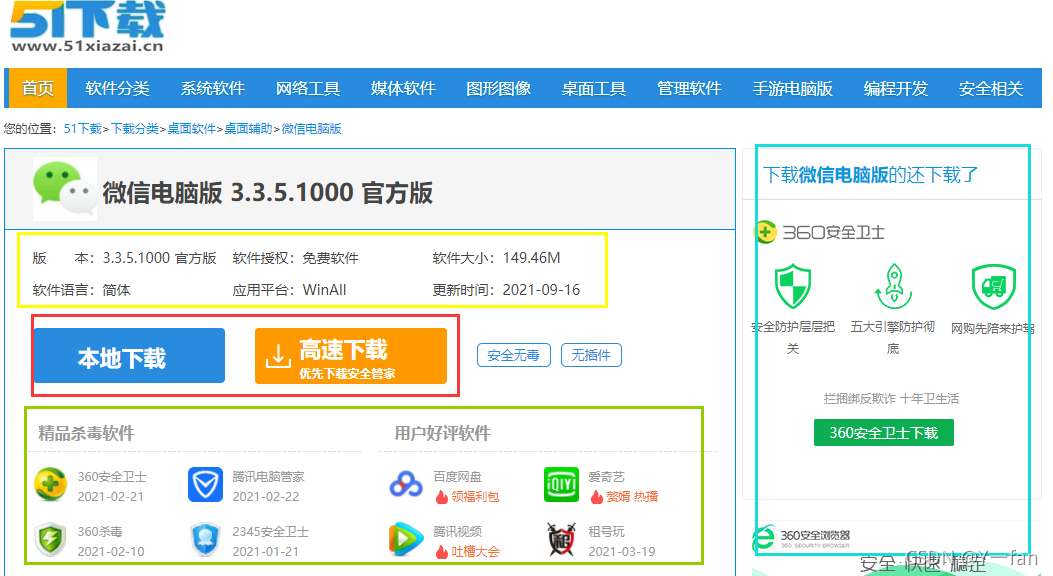
Task: Click the 软件大小 149.46M text
Action: (x=496, y=258)
